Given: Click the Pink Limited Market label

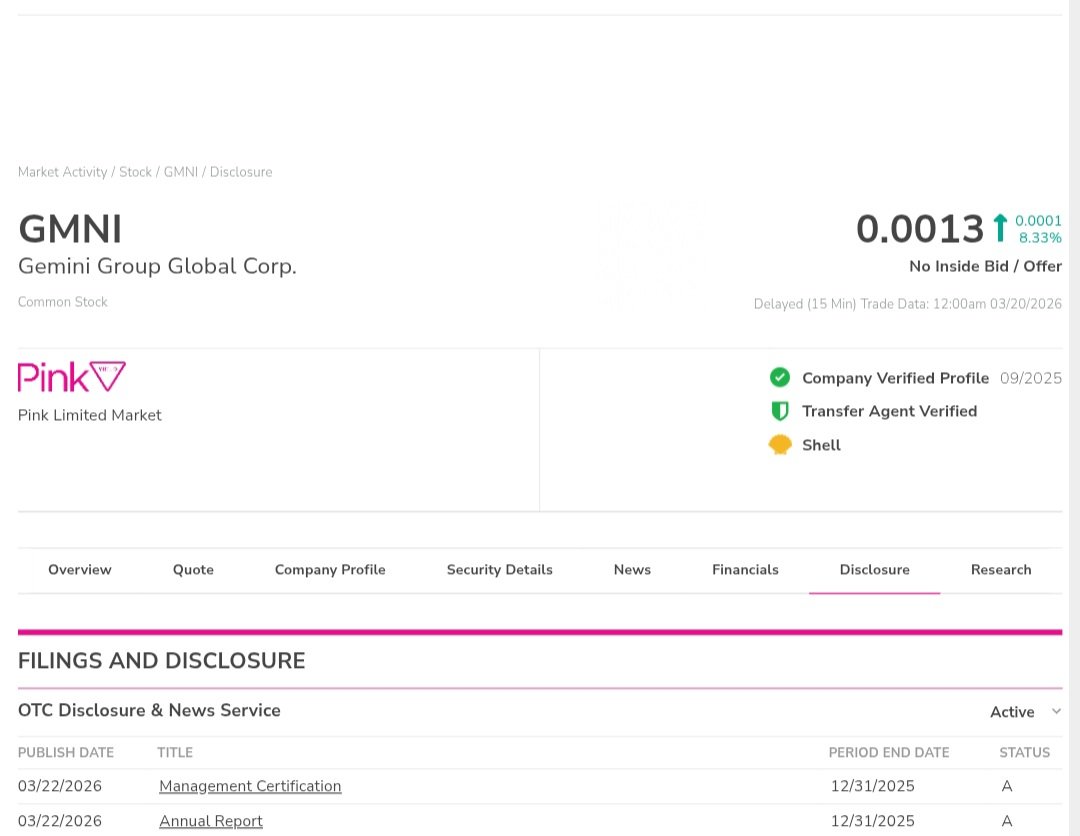Looking at the screenshot, I should click(90, 415).
